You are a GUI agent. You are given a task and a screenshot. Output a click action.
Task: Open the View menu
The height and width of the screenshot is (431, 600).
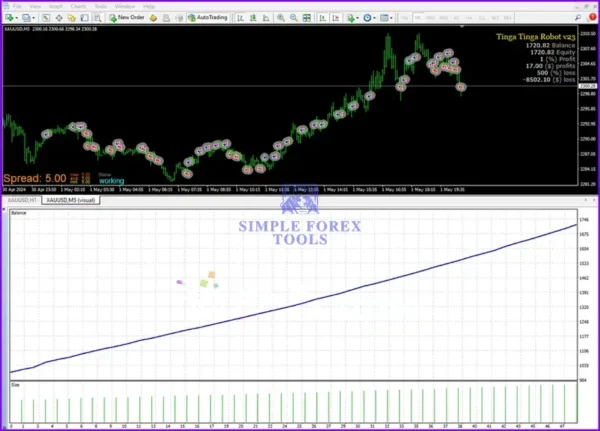click(x=35, y=7)
